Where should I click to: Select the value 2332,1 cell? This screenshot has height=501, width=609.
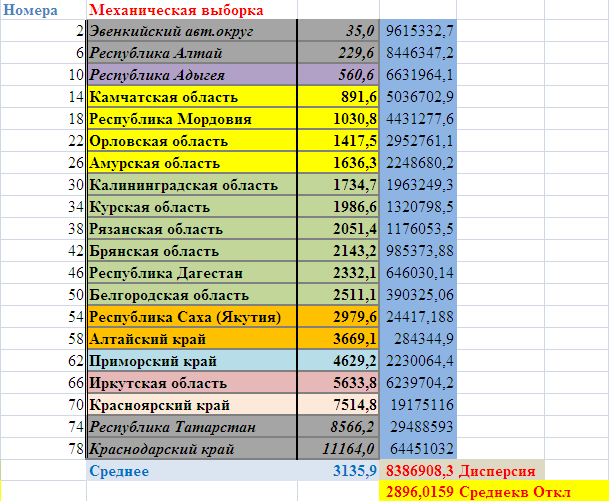click(339, 273)
